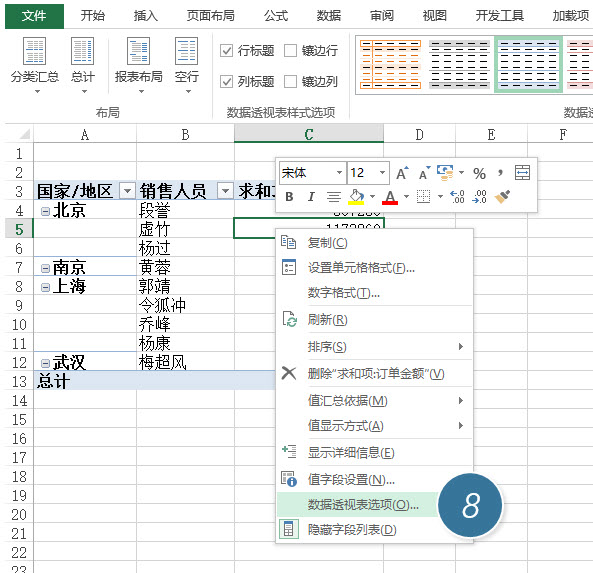Choose 隐藏字段列表(D) from context menu
This screenshot has height=573, width=593.
click(374, 530)
